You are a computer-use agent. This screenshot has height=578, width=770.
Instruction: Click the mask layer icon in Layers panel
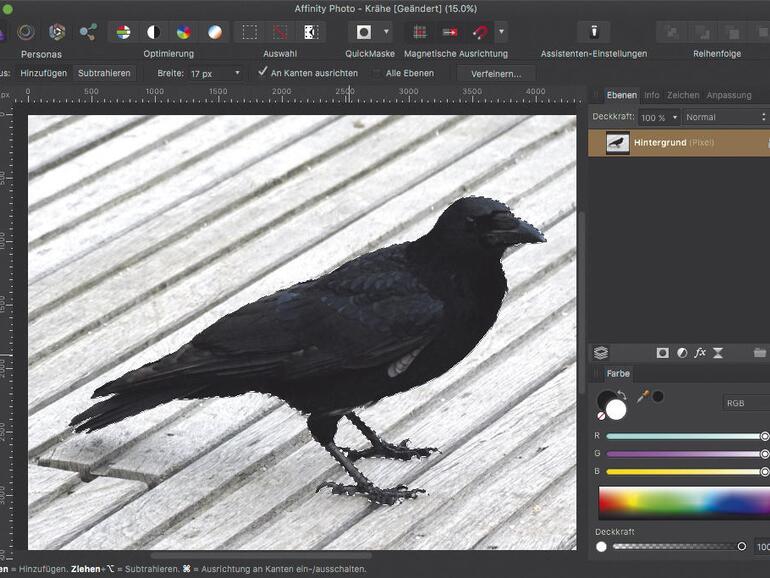click(662, 353)
